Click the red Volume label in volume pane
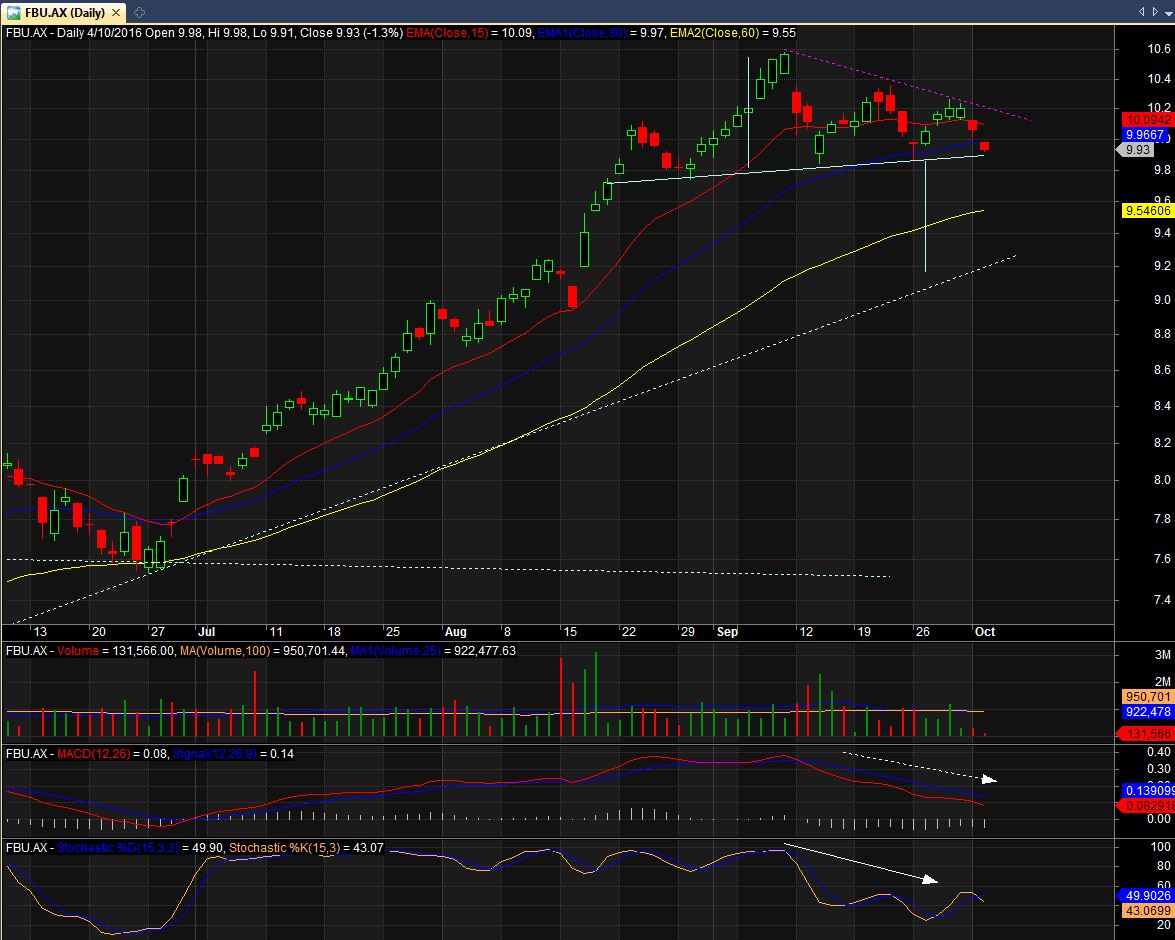Image resolution: width=1175 pixels, height=940 pixels. pos(78,651)
